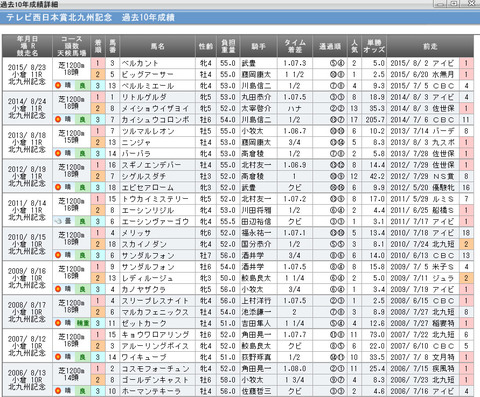Click the 2015/ 8/23 小倉 11R date cell
This screenshot has width=480, height=397.
tap(27, 74)
